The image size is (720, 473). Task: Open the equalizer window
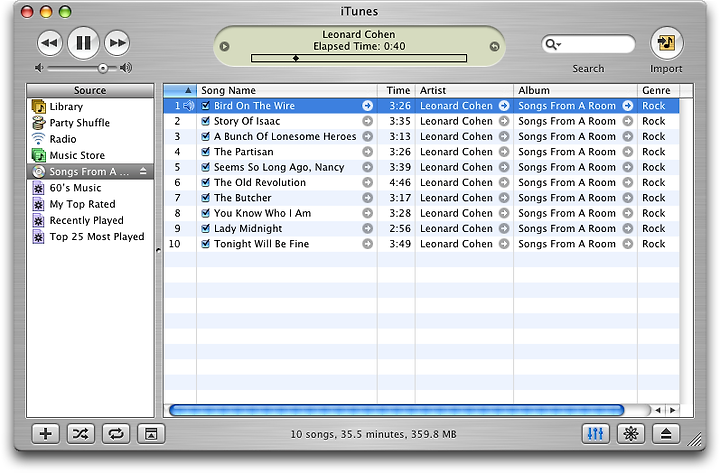[x=596, y=434]
